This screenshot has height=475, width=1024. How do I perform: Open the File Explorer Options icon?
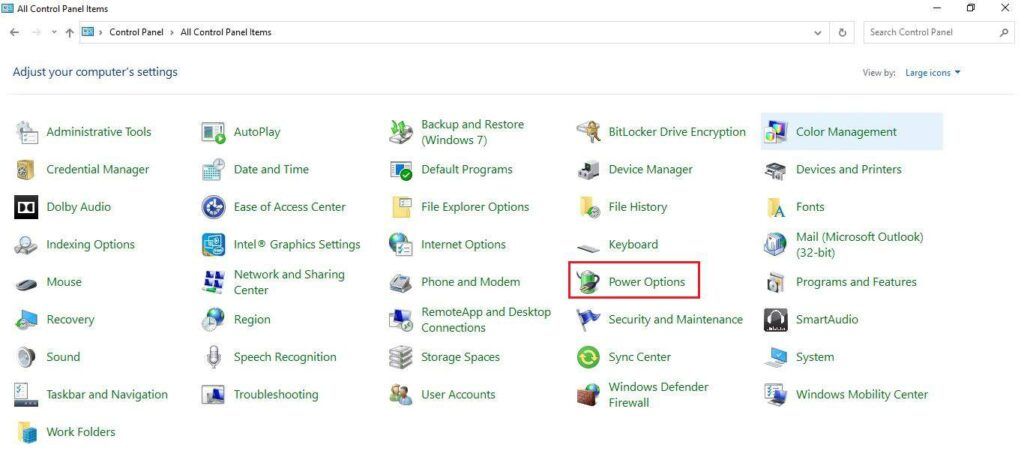coord(400,207)
